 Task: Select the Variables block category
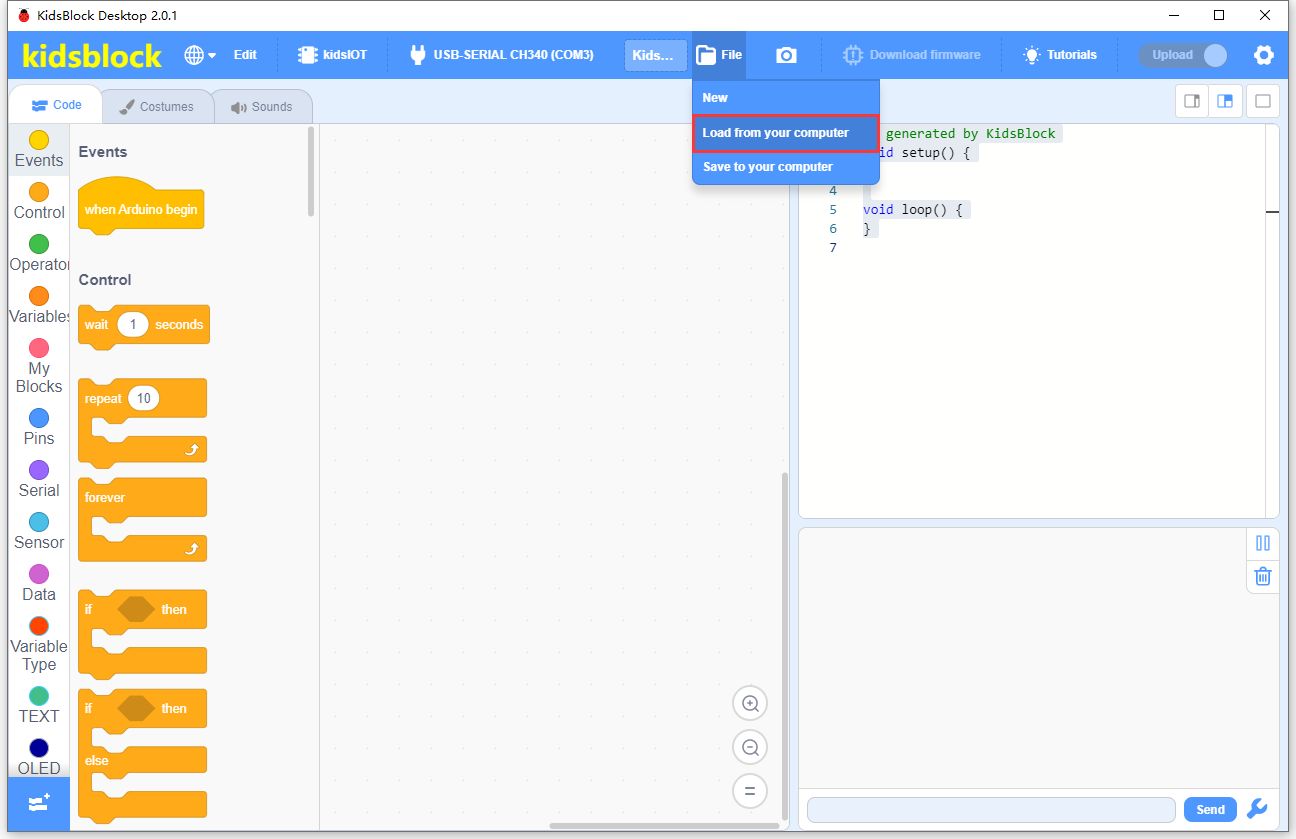(39, 306)
